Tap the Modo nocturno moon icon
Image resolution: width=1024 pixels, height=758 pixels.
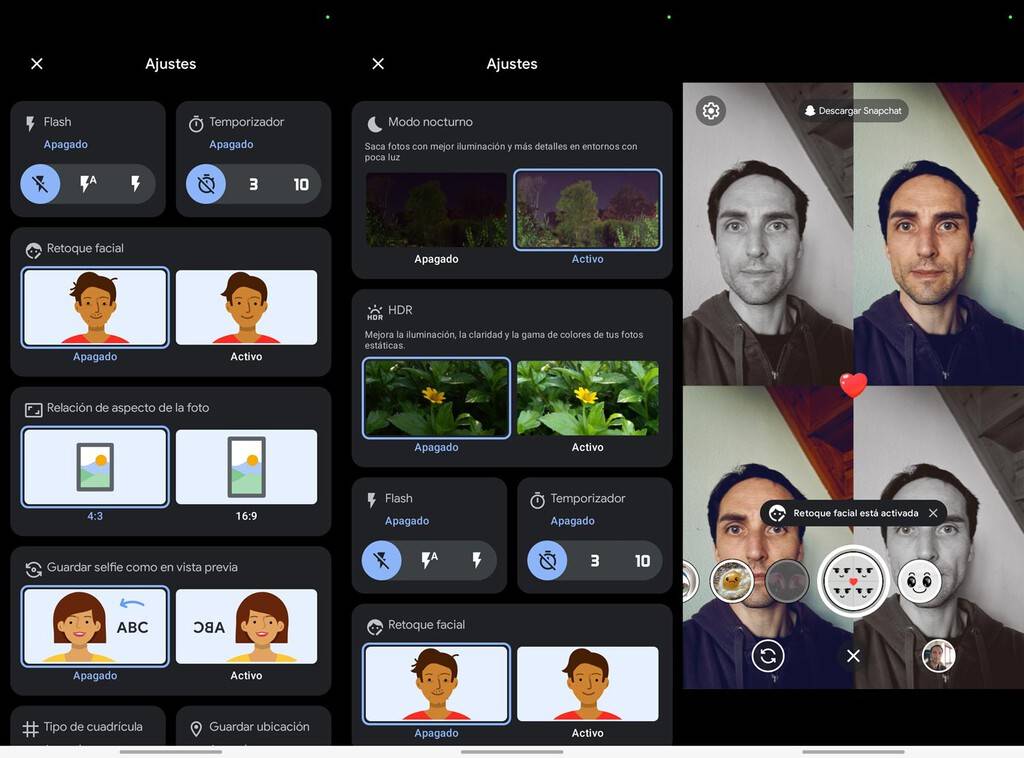374,123
